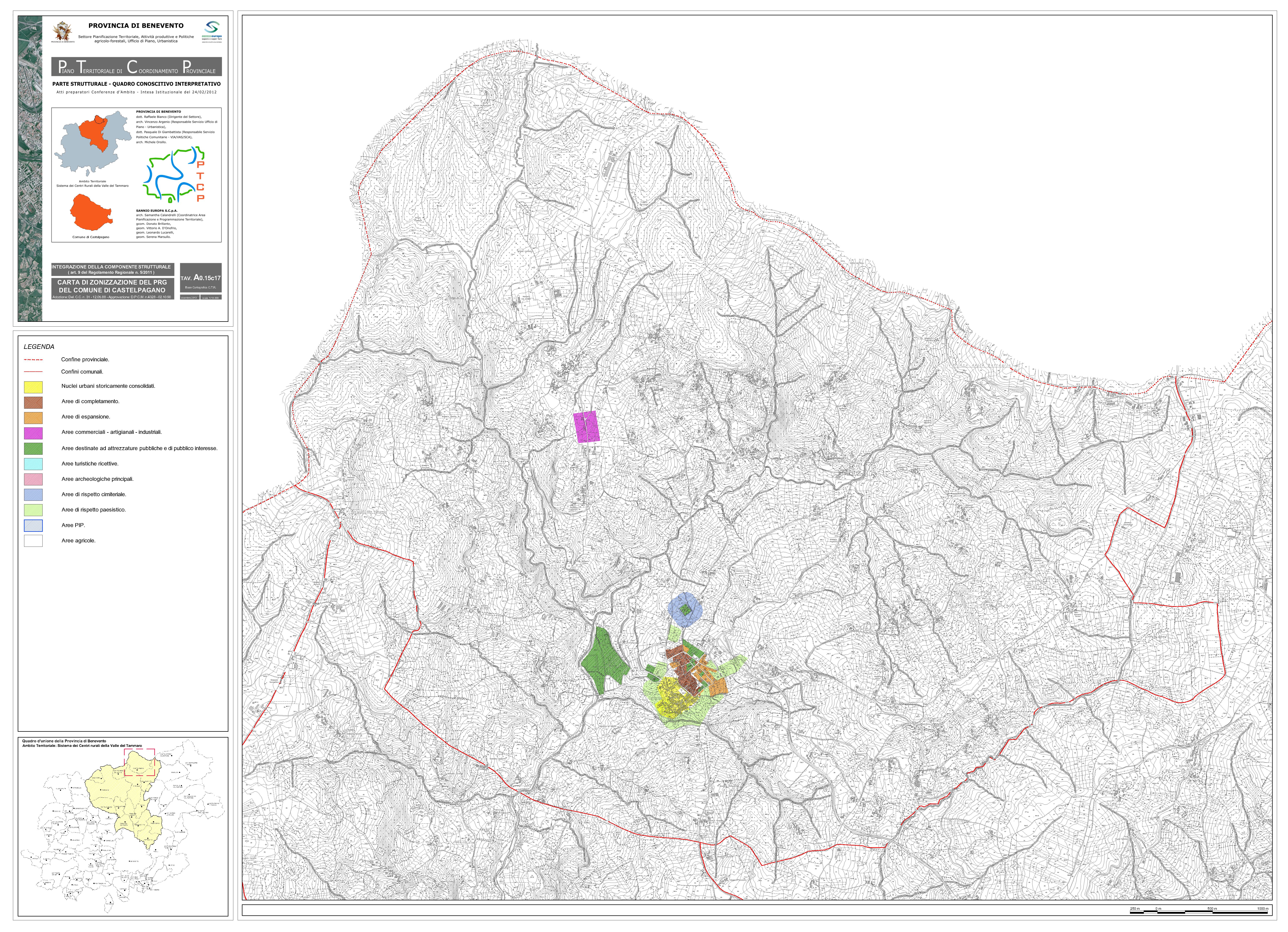Click the 'Aree di espansione.' label
Screen dimensions: 1288x932
coord(86,417)
